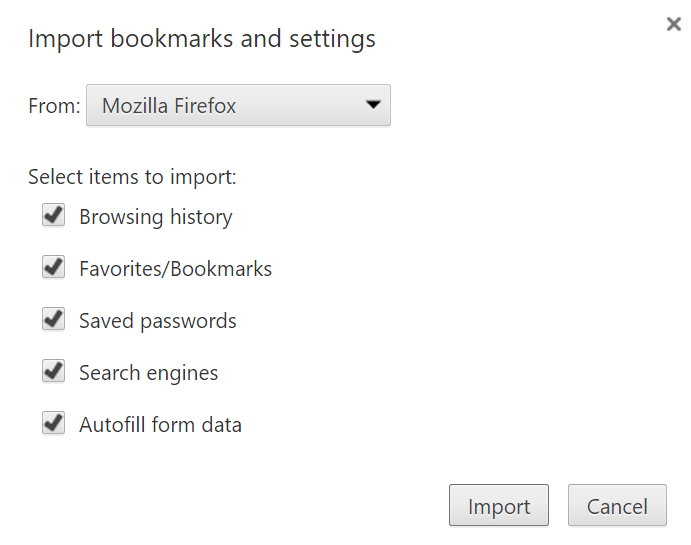Click the Autofill form data label text

click(x=161, y=425)
